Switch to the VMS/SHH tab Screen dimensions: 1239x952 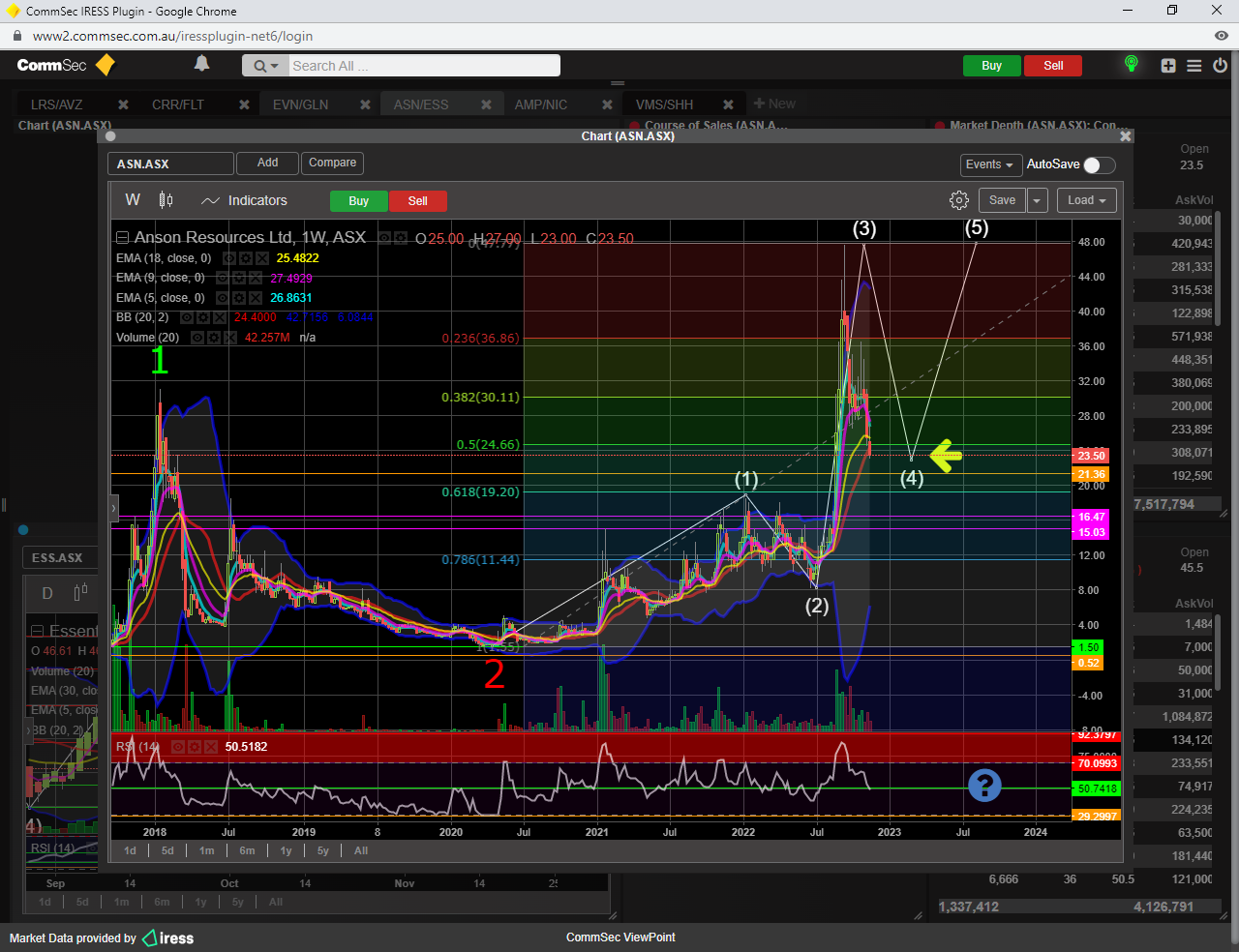665,104
